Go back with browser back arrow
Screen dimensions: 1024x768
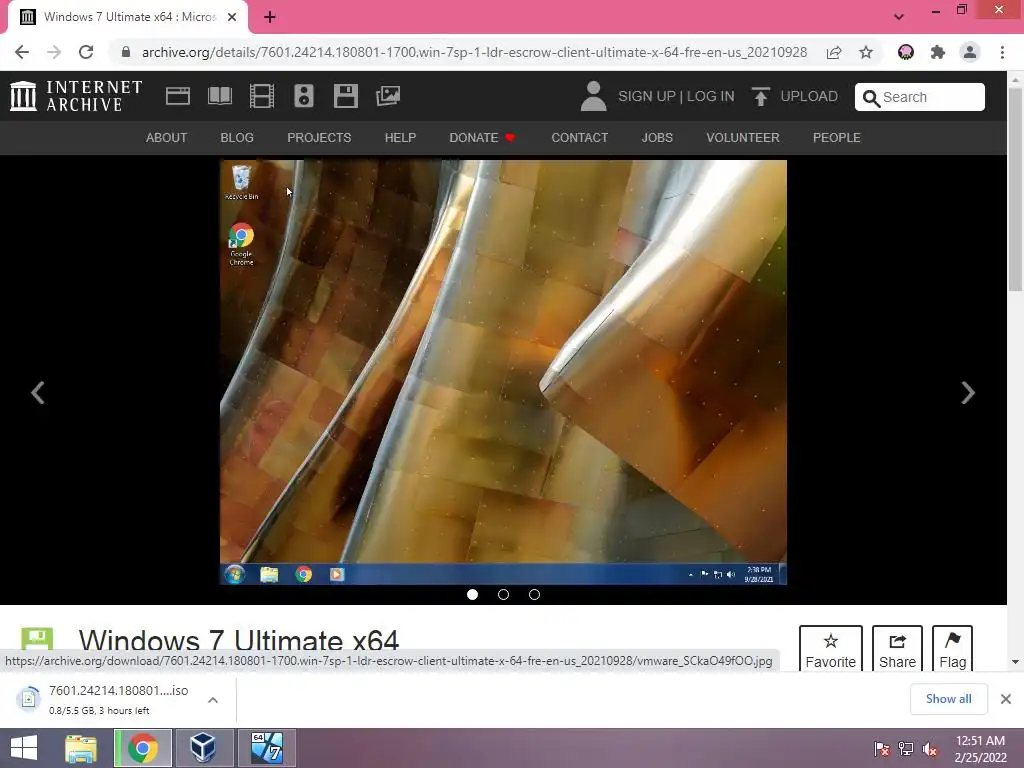click(x=22, y=52)
